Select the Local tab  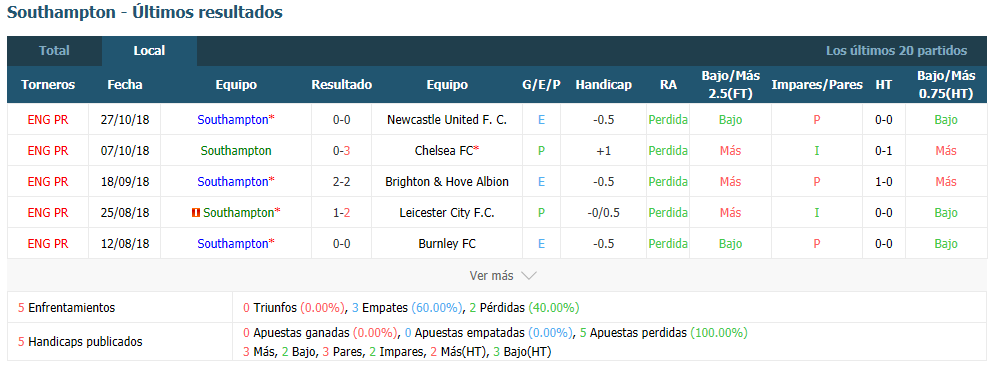coord(149,51)
